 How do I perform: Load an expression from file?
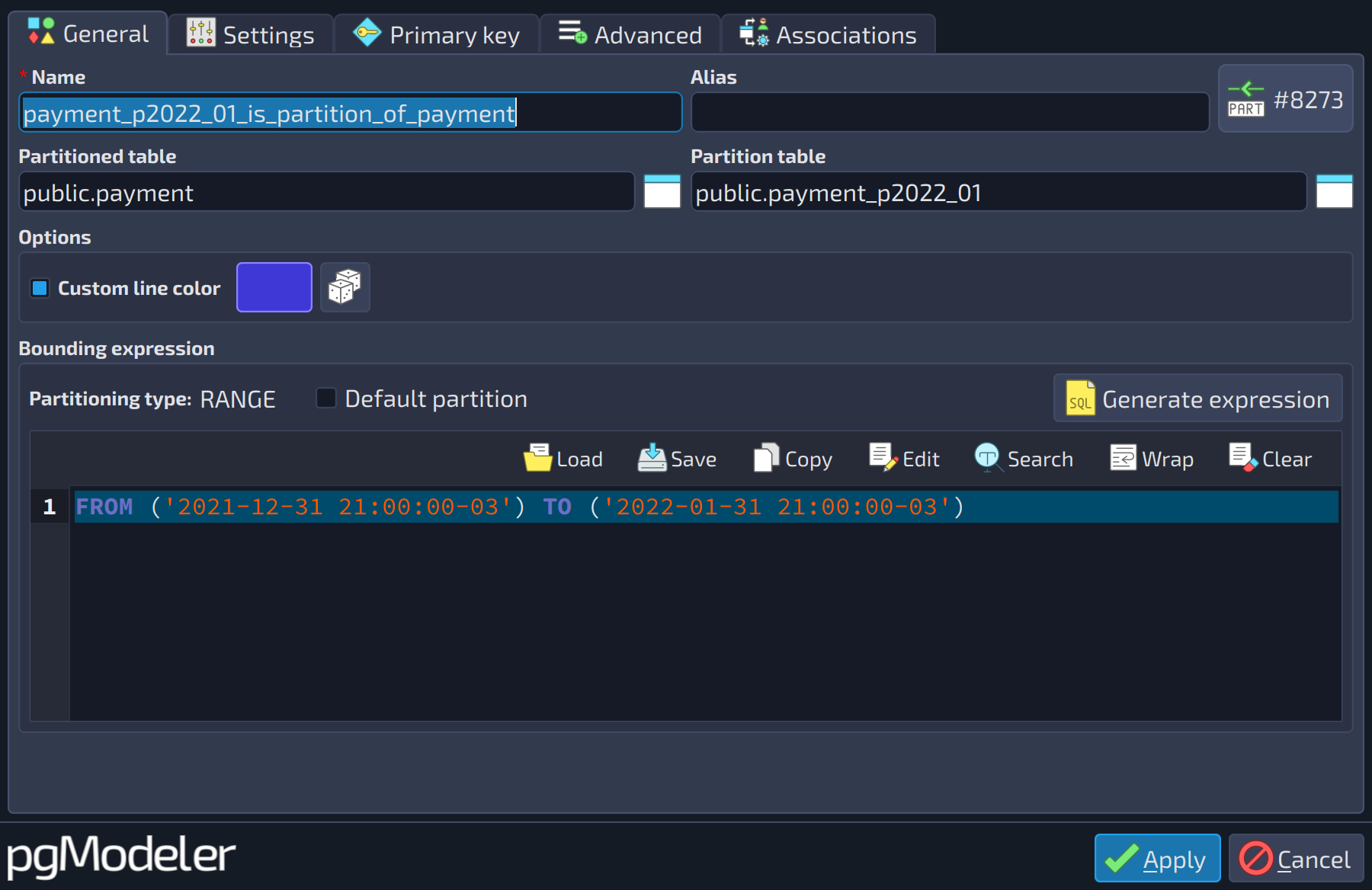coord(563,459)
